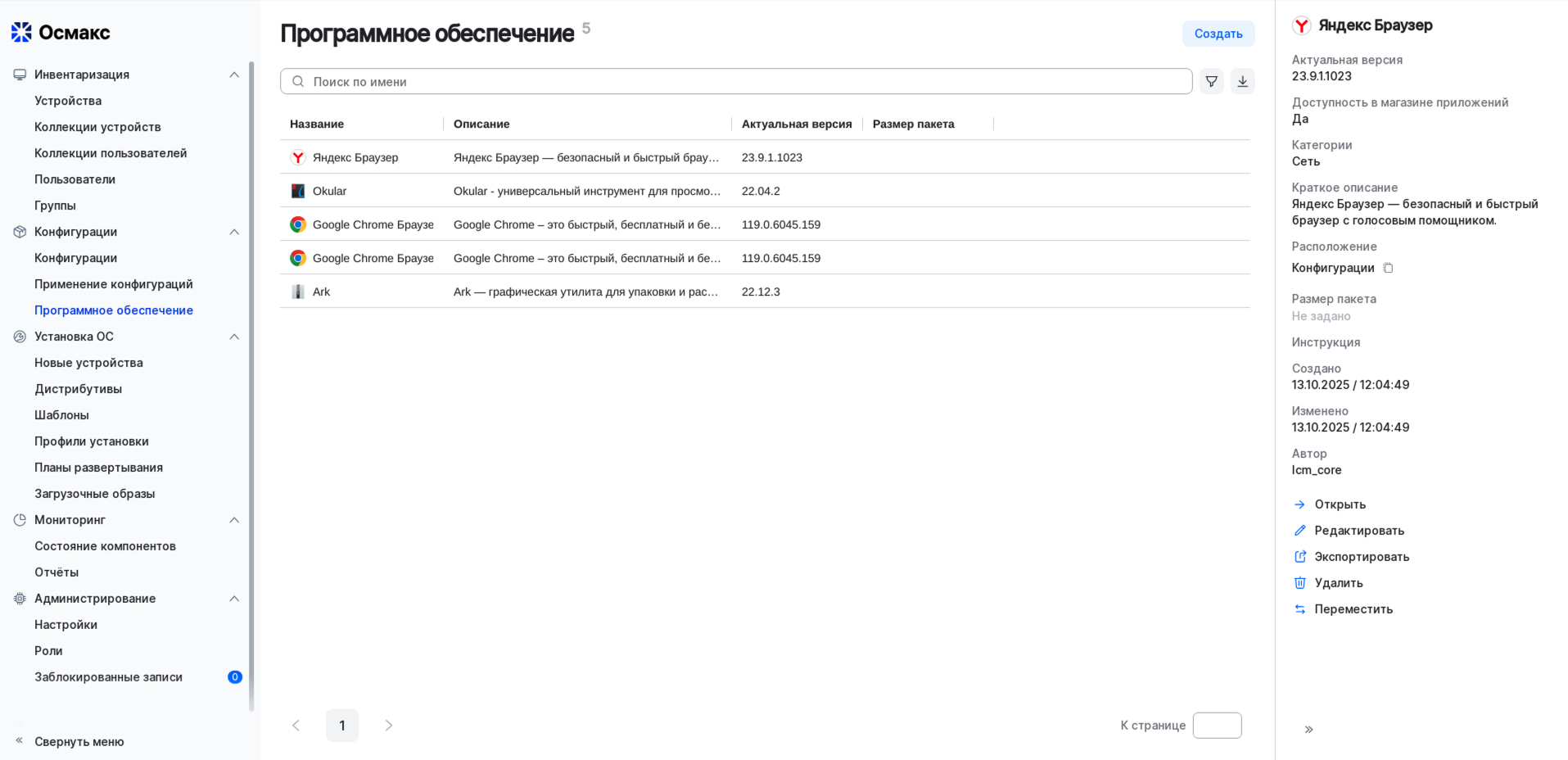The width and height of the screenshot is (1568, 760).
Task: Open Дистрибутивы in the sidebar
Action: coord(78,388)
